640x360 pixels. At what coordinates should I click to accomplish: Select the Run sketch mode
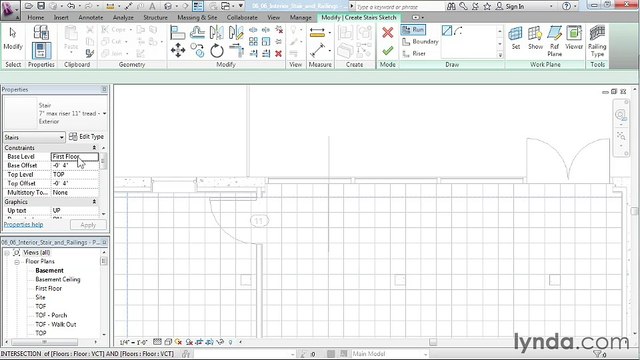coord(413,30)
